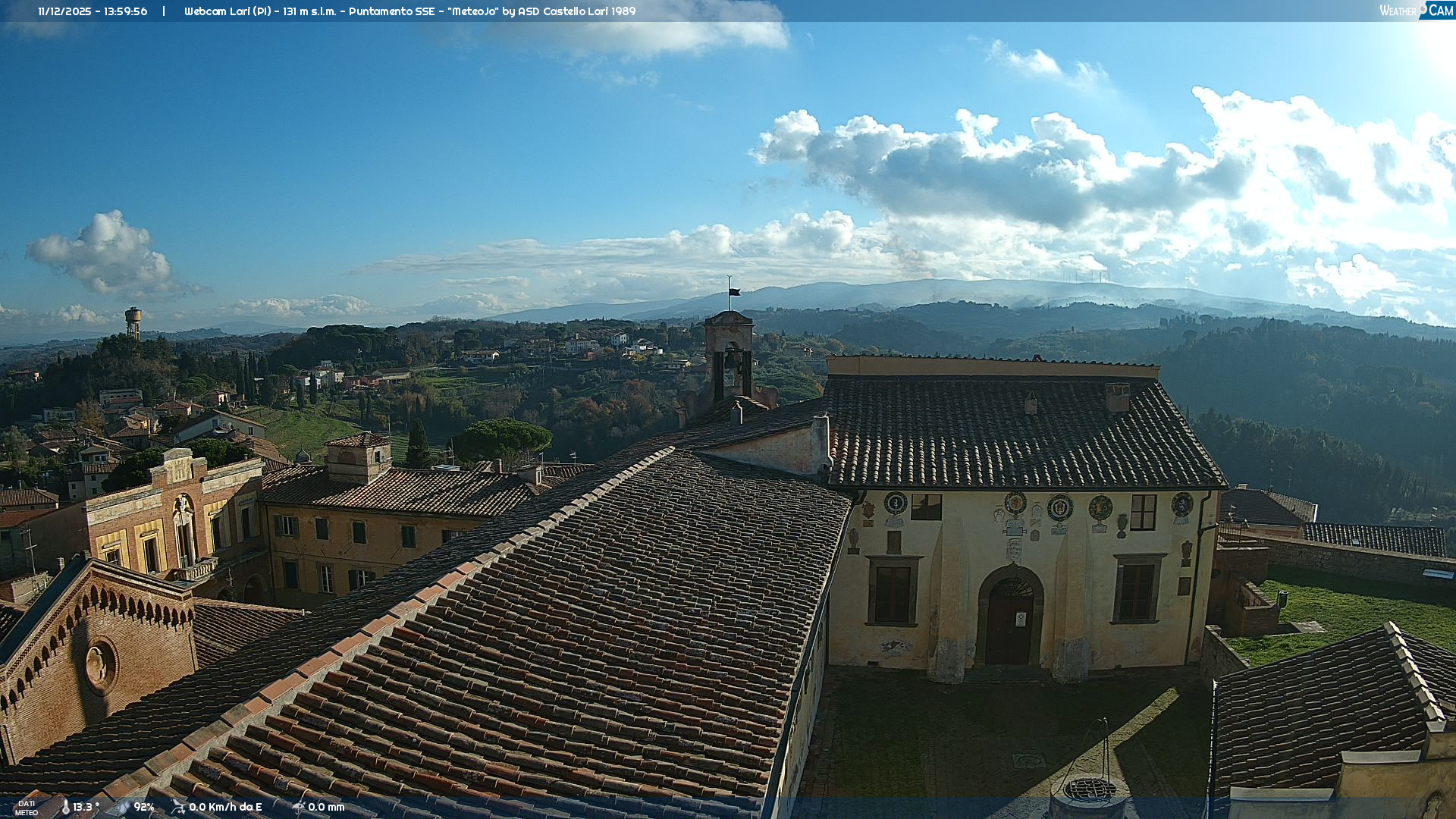Click the round rose window on brick church
The height and width of the screenshot is (819, 1456).
(99, 665)
